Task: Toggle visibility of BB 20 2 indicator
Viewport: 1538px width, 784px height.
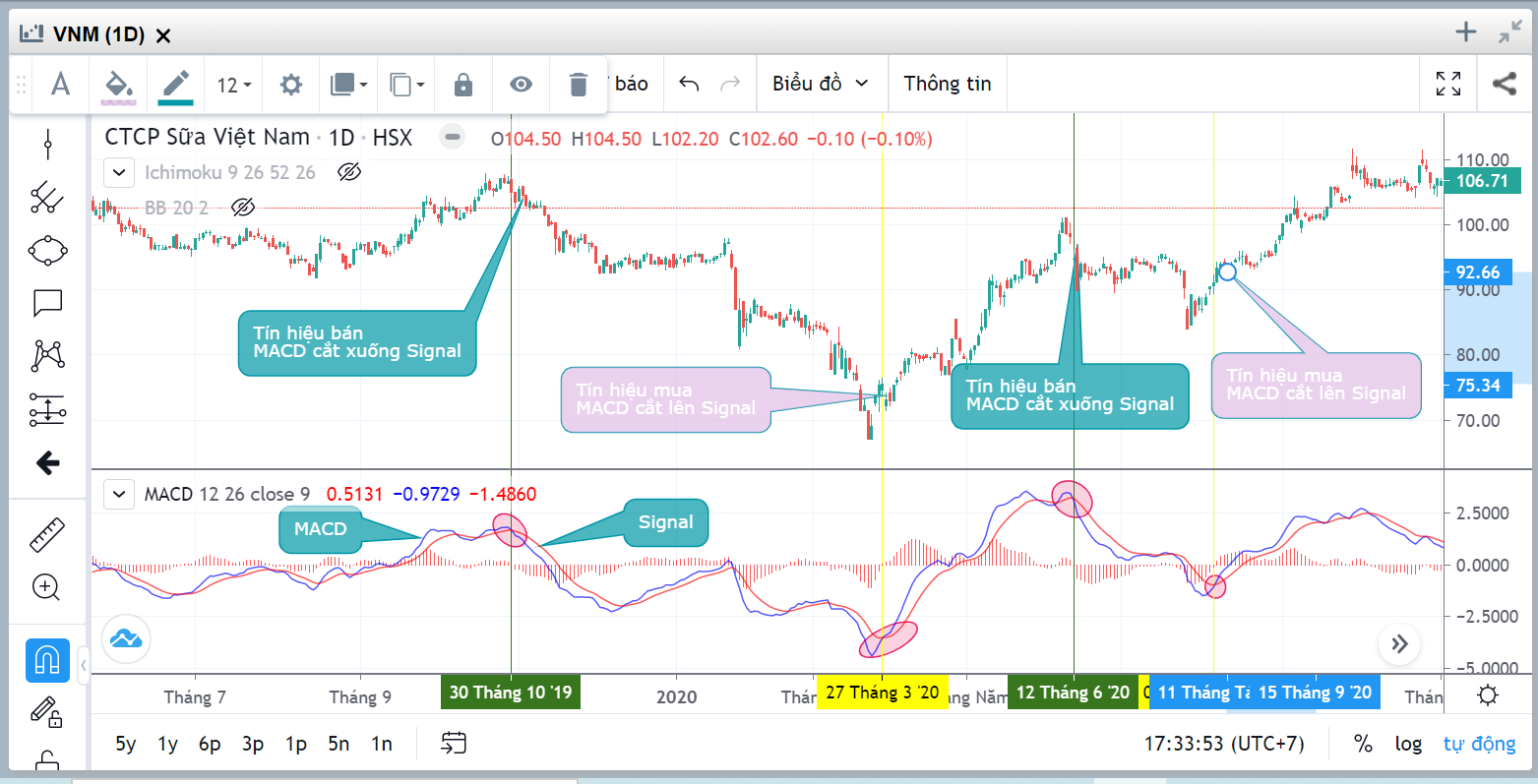Action: [x=243, y=208]
